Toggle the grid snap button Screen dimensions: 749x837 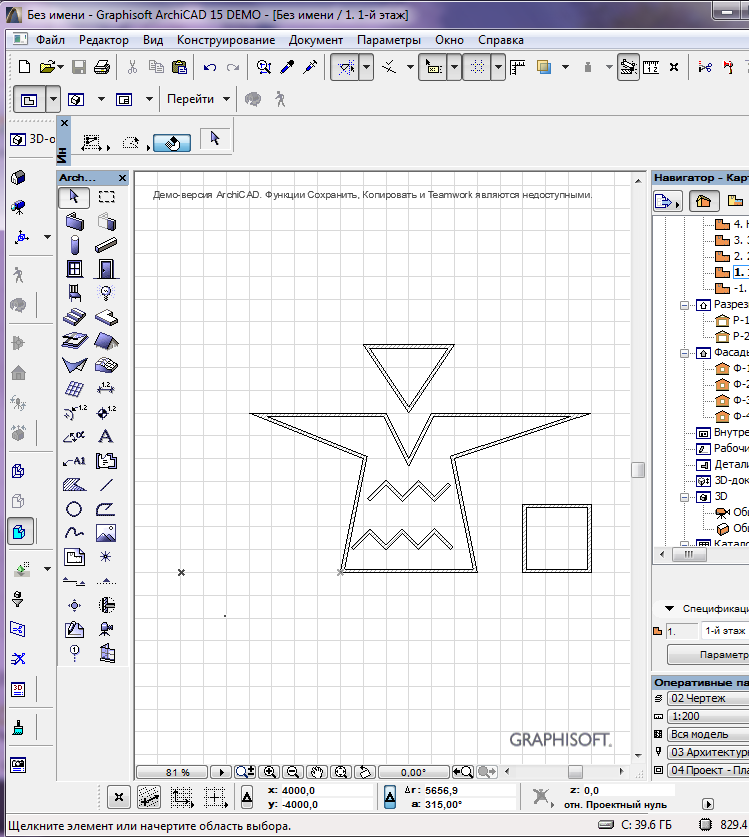click(477, 67)
